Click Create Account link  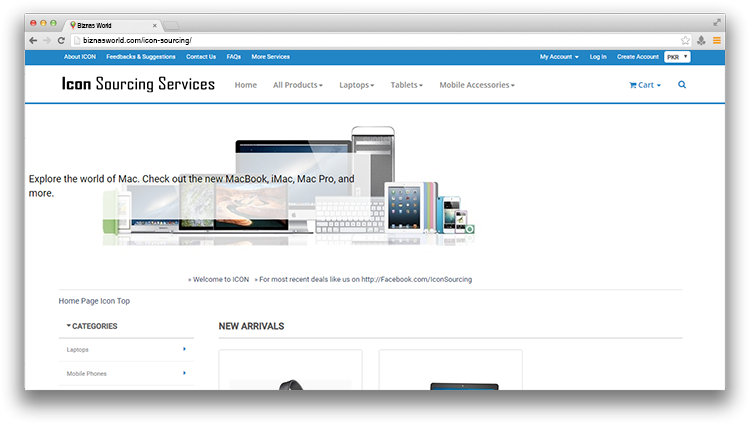click(638, 57)
